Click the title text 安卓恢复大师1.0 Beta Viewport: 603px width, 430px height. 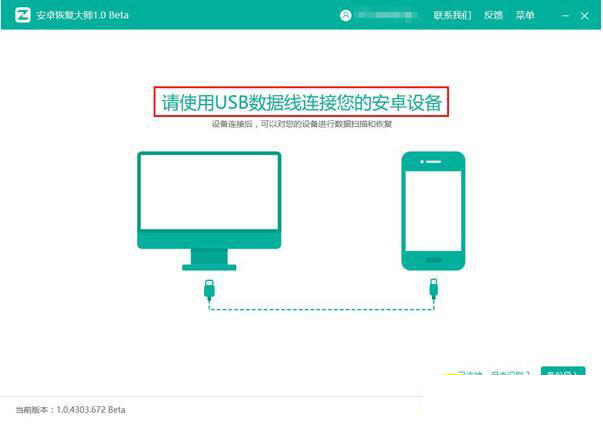coord(82,15)
